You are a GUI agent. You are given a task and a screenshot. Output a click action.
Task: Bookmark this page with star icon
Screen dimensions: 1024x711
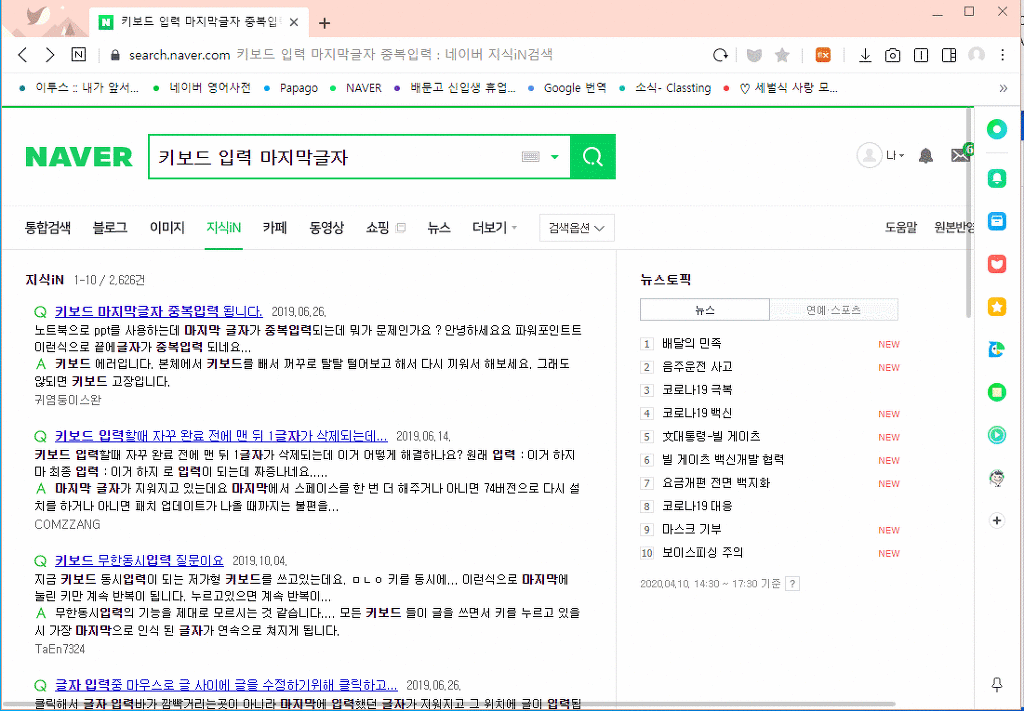pos(782,55)
